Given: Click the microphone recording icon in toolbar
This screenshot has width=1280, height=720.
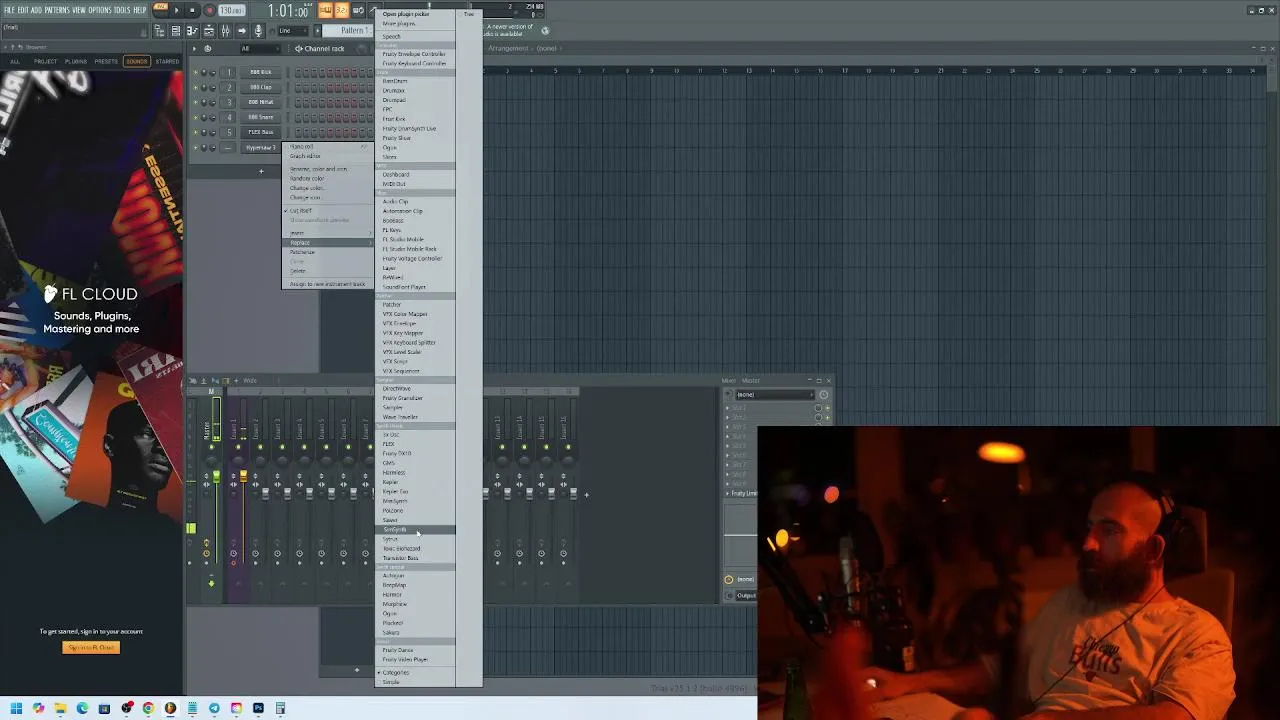Looking at the screenshot, I should tap(258, 31).
